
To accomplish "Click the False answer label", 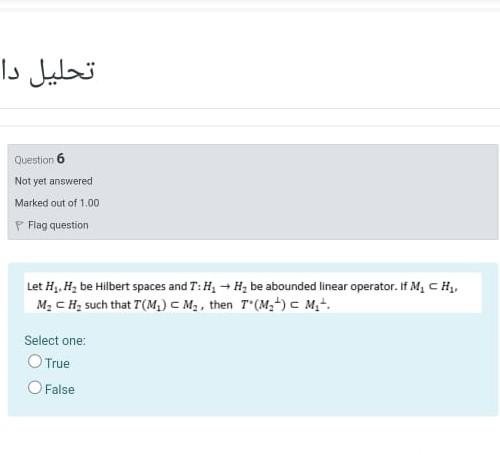I will tap(60, 389).
